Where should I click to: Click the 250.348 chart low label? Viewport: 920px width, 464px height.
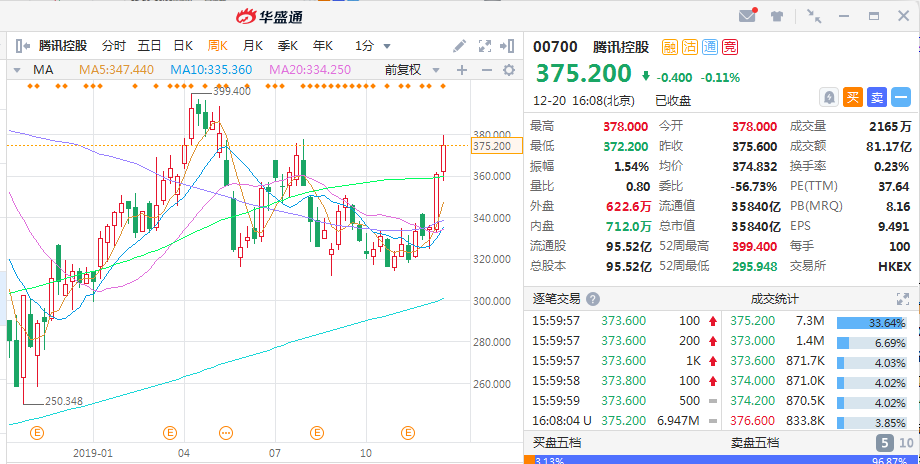click(x=64, y=402)
